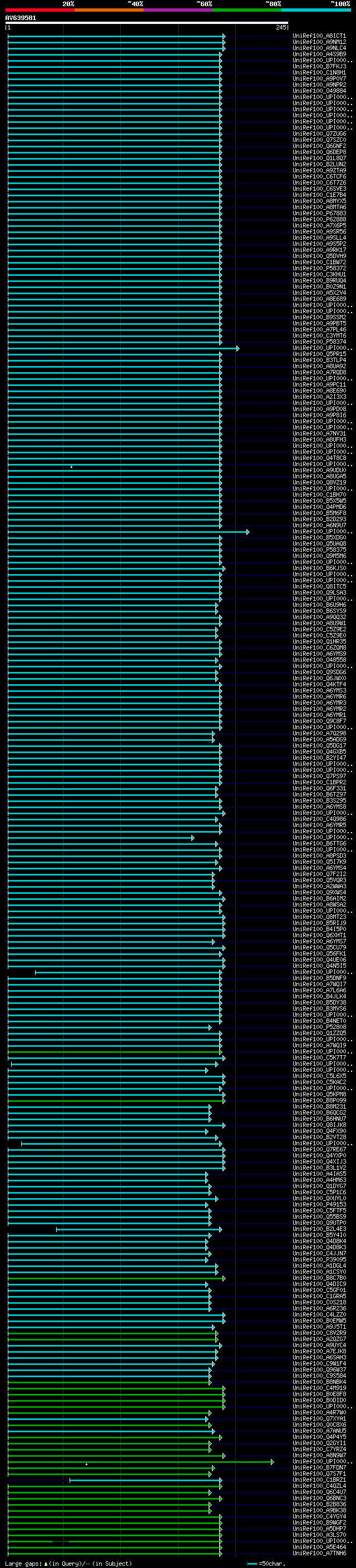This screenshot has height=1568, width=356.
Task: Select the query label AV639581
Action: pyautogui.click(x=21, y=18)
